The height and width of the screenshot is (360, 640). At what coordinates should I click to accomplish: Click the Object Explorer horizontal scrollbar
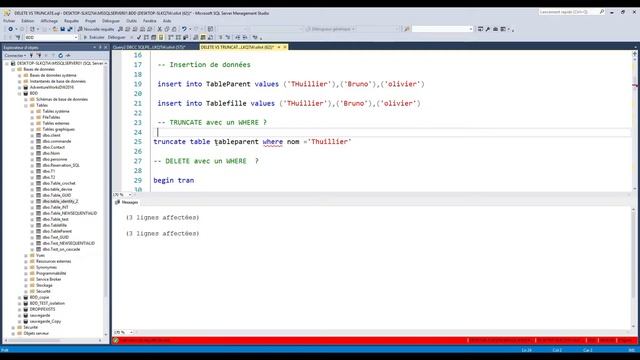point(53,340)
